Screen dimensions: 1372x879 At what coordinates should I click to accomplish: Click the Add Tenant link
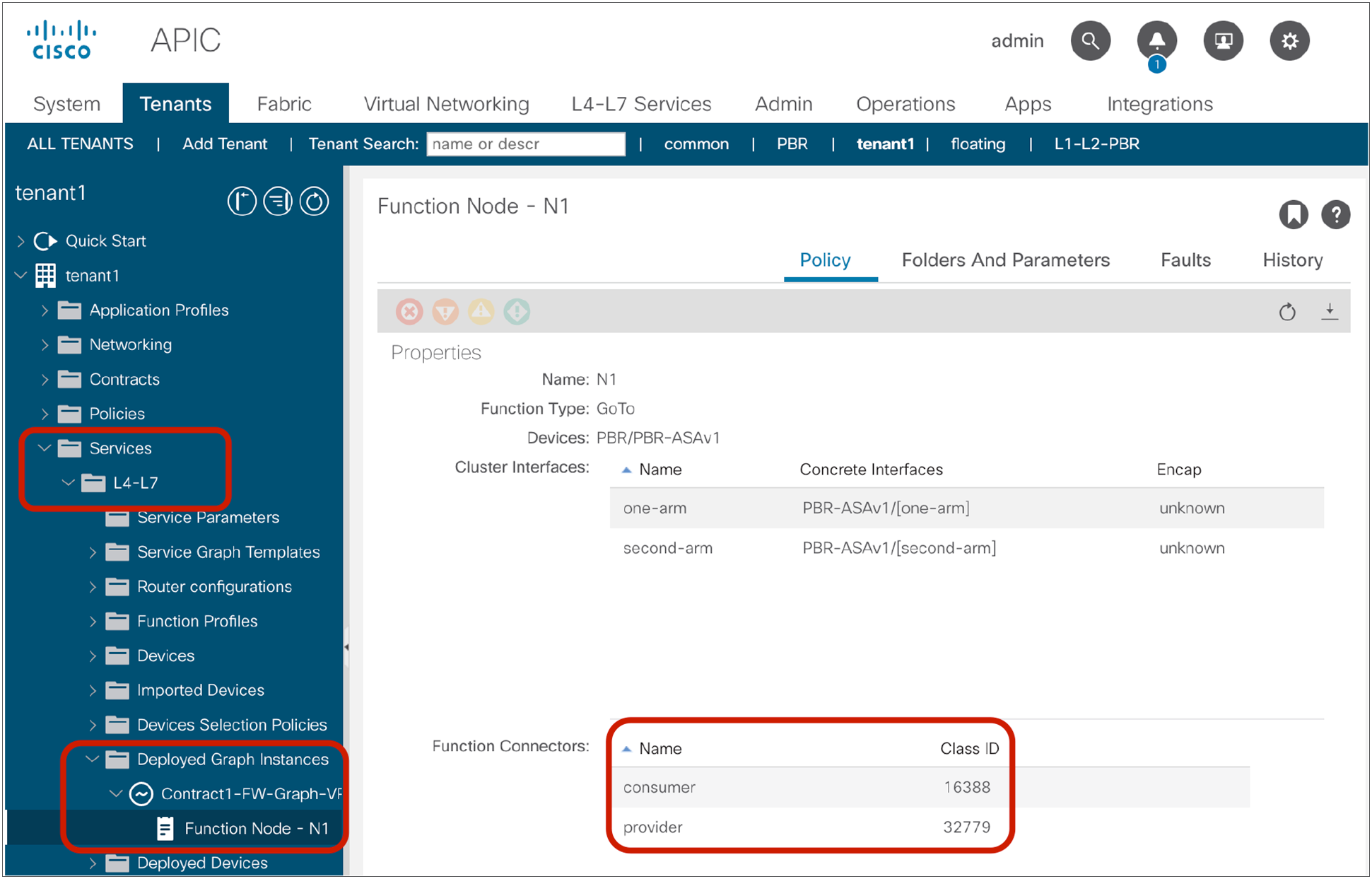point(225,144)
